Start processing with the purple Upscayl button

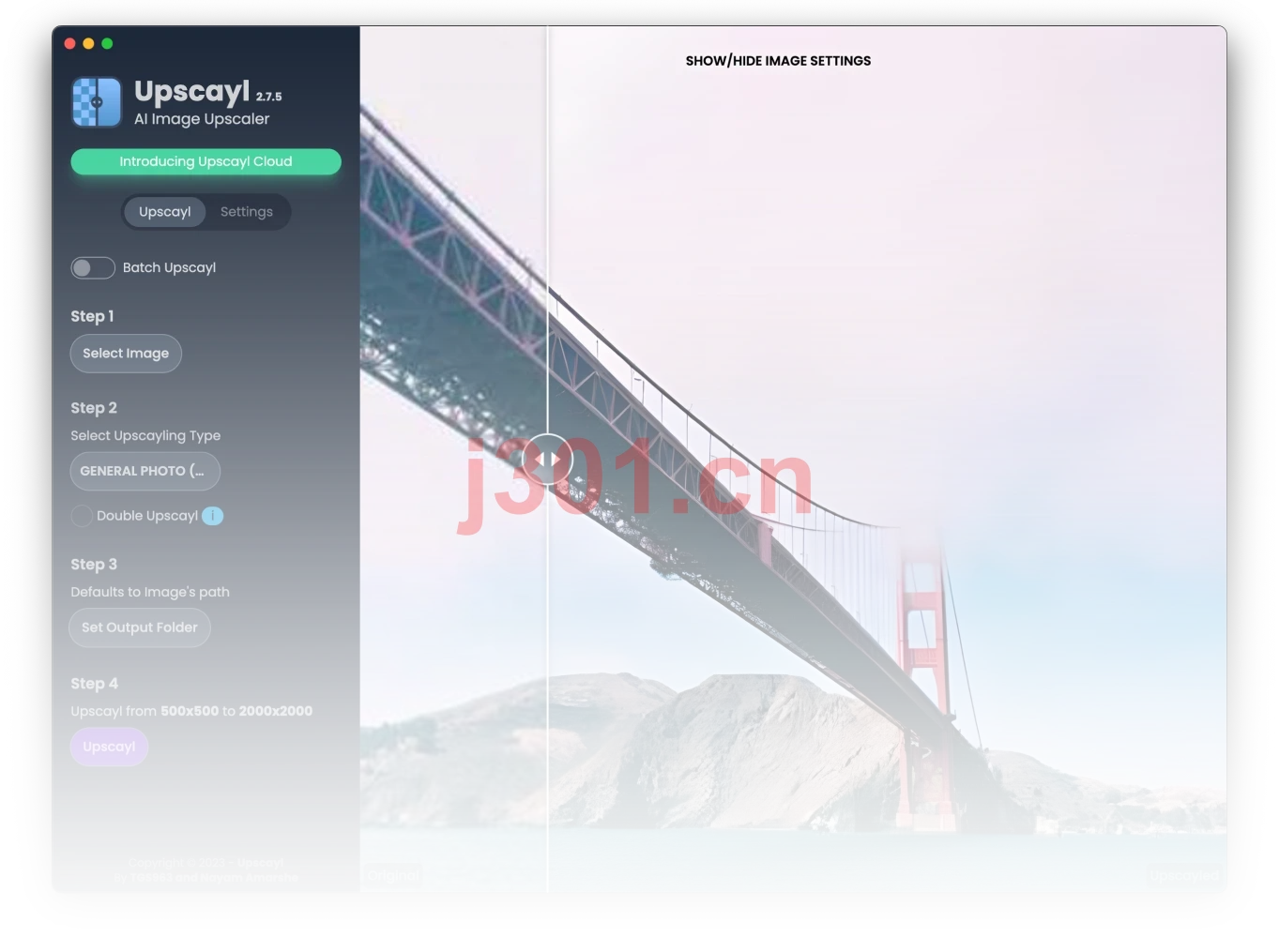(109, 747)
